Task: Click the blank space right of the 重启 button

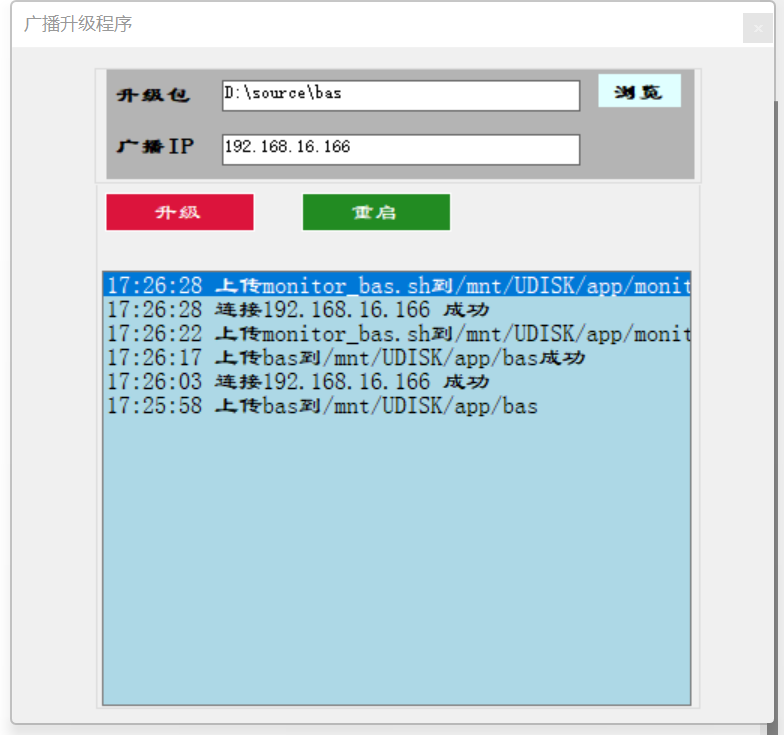Action: tap(570, 212)
